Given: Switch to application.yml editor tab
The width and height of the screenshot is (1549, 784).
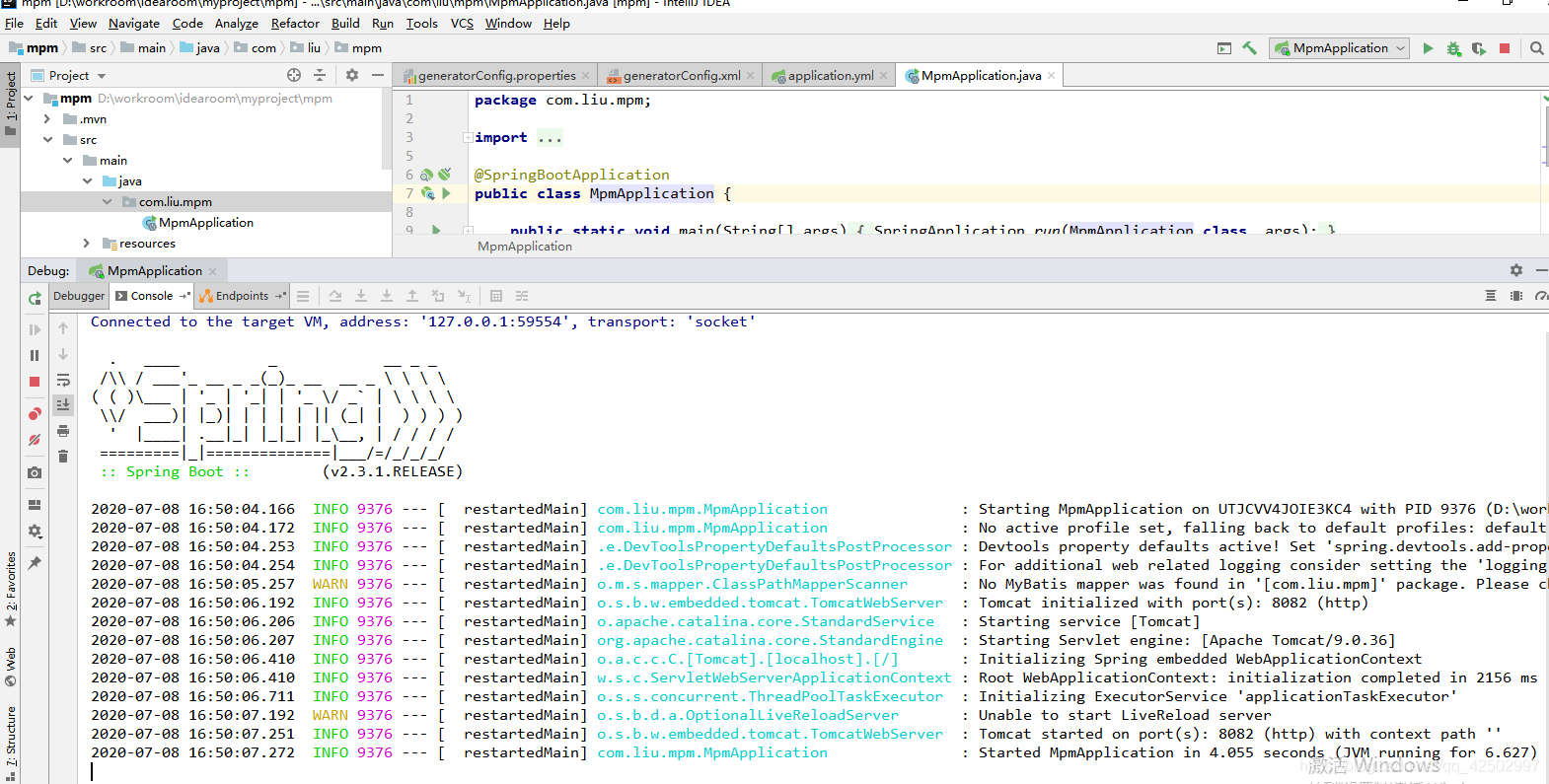Looking at the screenshot, I should click(830, 76).
